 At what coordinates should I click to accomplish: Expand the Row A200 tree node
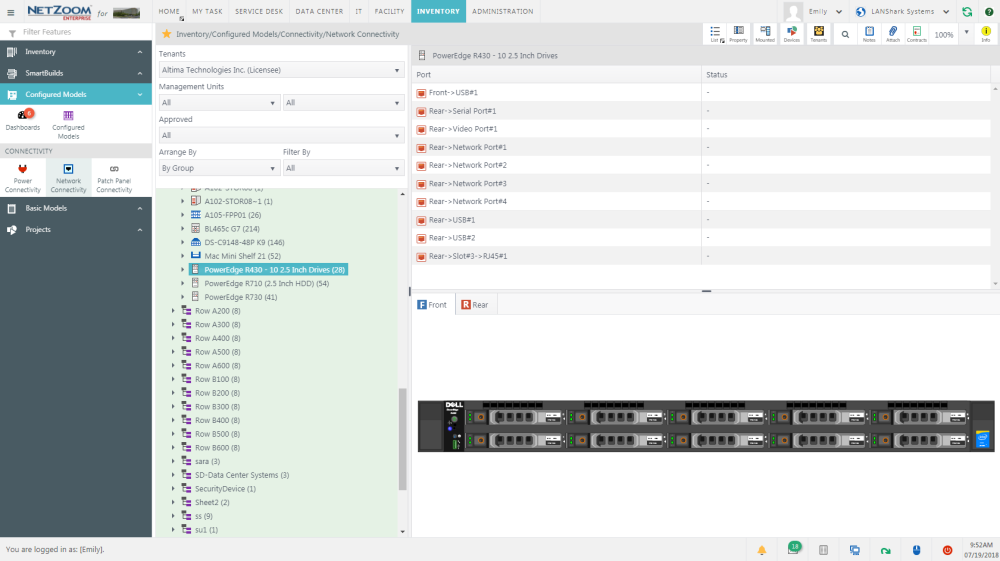[173, 311]
